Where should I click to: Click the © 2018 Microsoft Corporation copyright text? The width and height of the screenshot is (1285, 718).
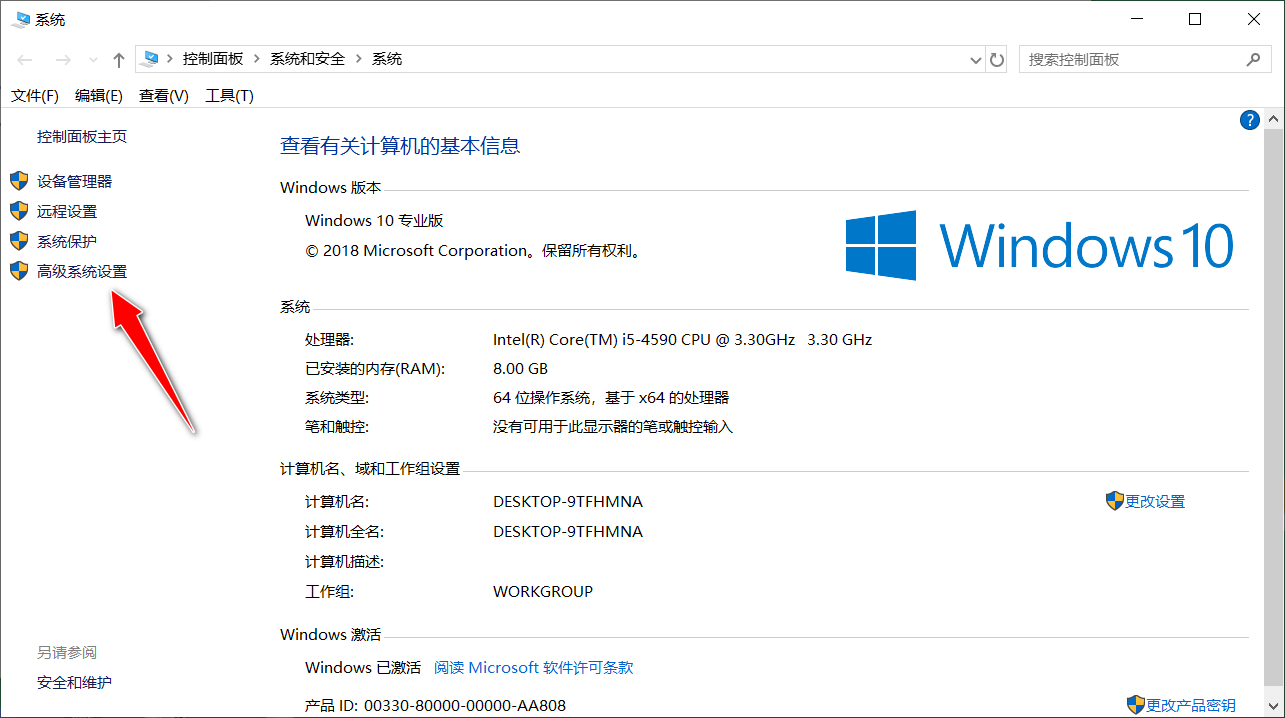tap(473, 250)
